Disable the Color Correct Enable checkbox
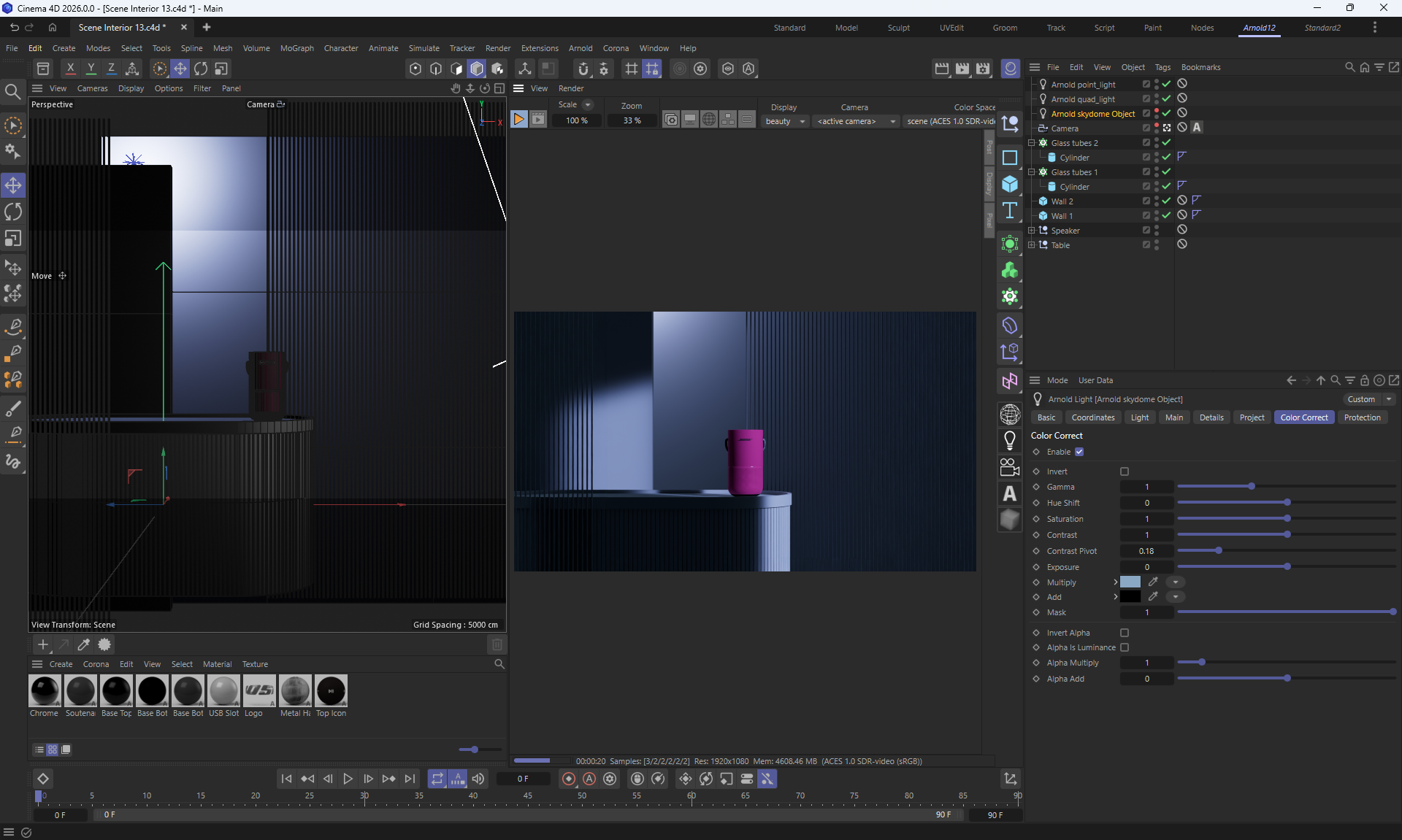This screenshot has height=840, width=1402. click(1079, 452)
